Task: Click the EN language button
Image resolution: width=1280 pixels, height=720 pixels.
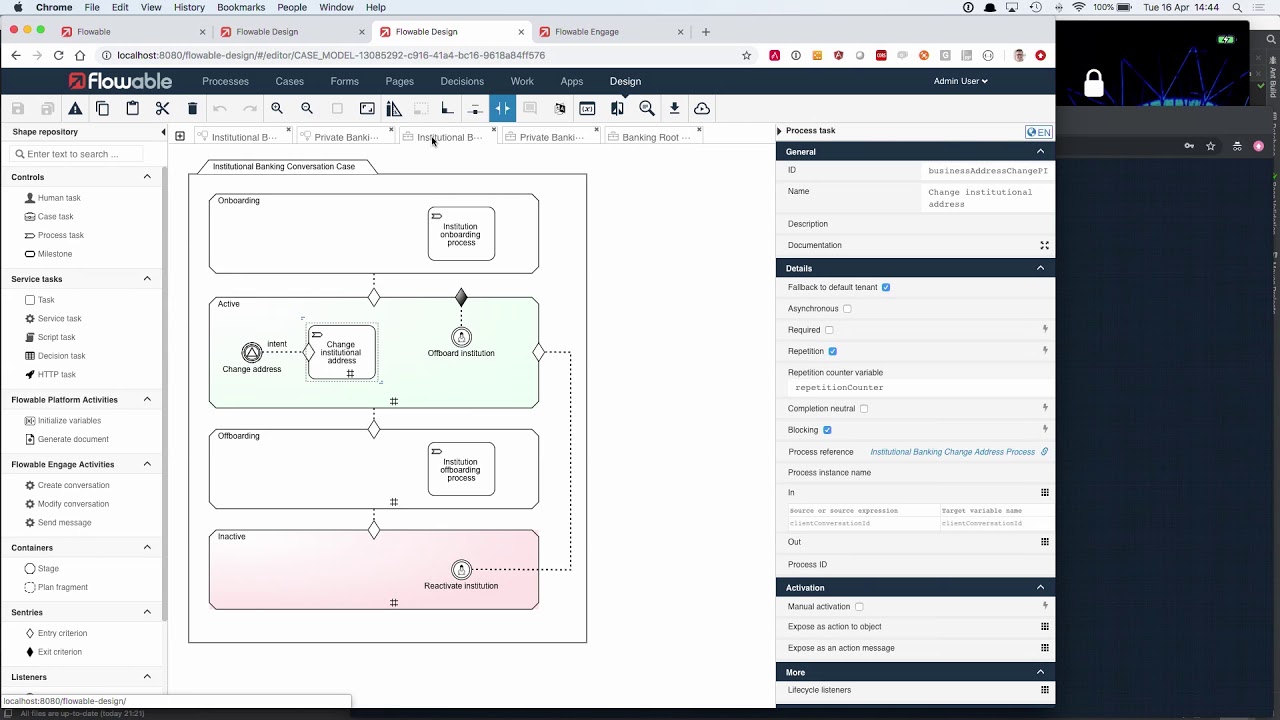Action: 1038,132
